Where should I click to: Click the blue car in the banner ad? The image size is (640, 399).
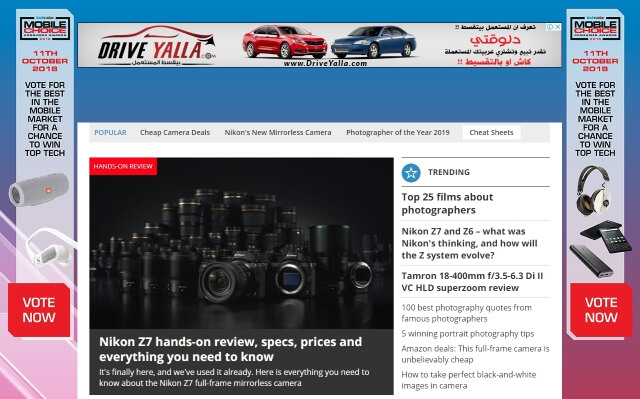[373, 42]
